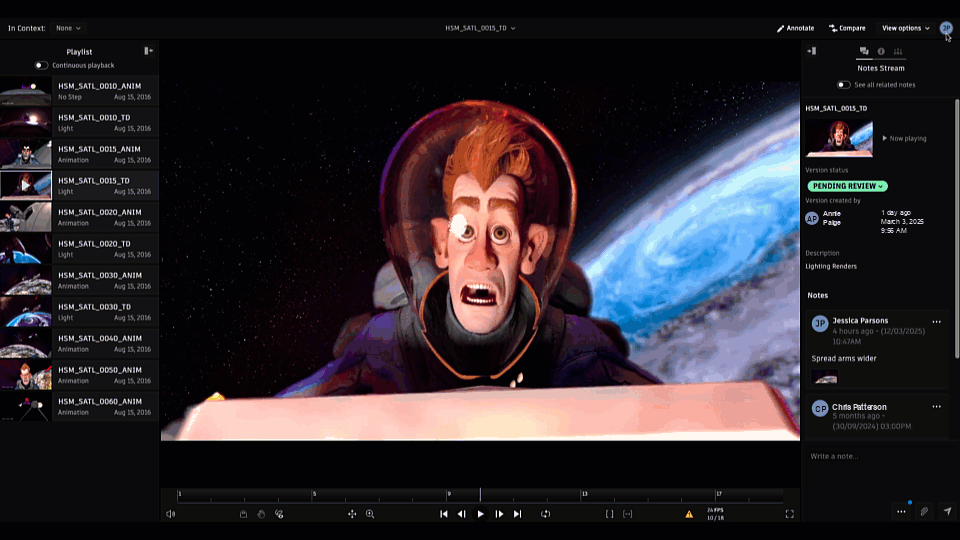The height and width of the screenshot is (540, 960).
Task: Open the attachment thumbnail in Jessica's note
Action: point(825,378)
